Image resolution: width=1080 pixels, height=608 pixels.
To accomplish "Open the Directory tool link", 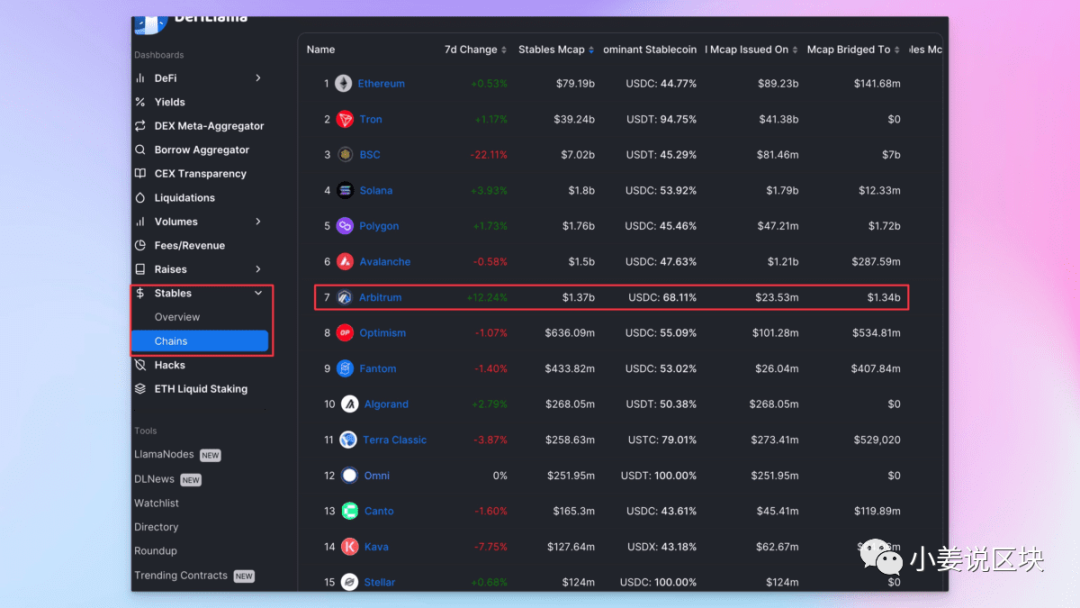I will pyautogui.click(x=156, y=527).
